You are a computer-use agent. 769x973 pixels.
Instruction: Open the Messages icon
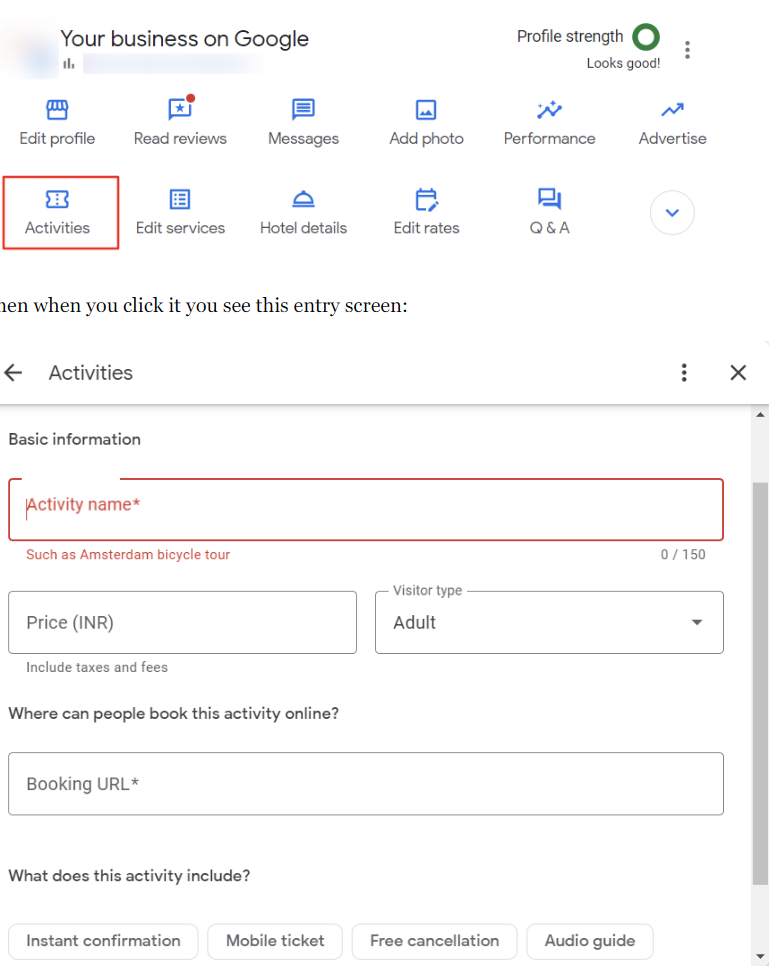coord(303,110)
